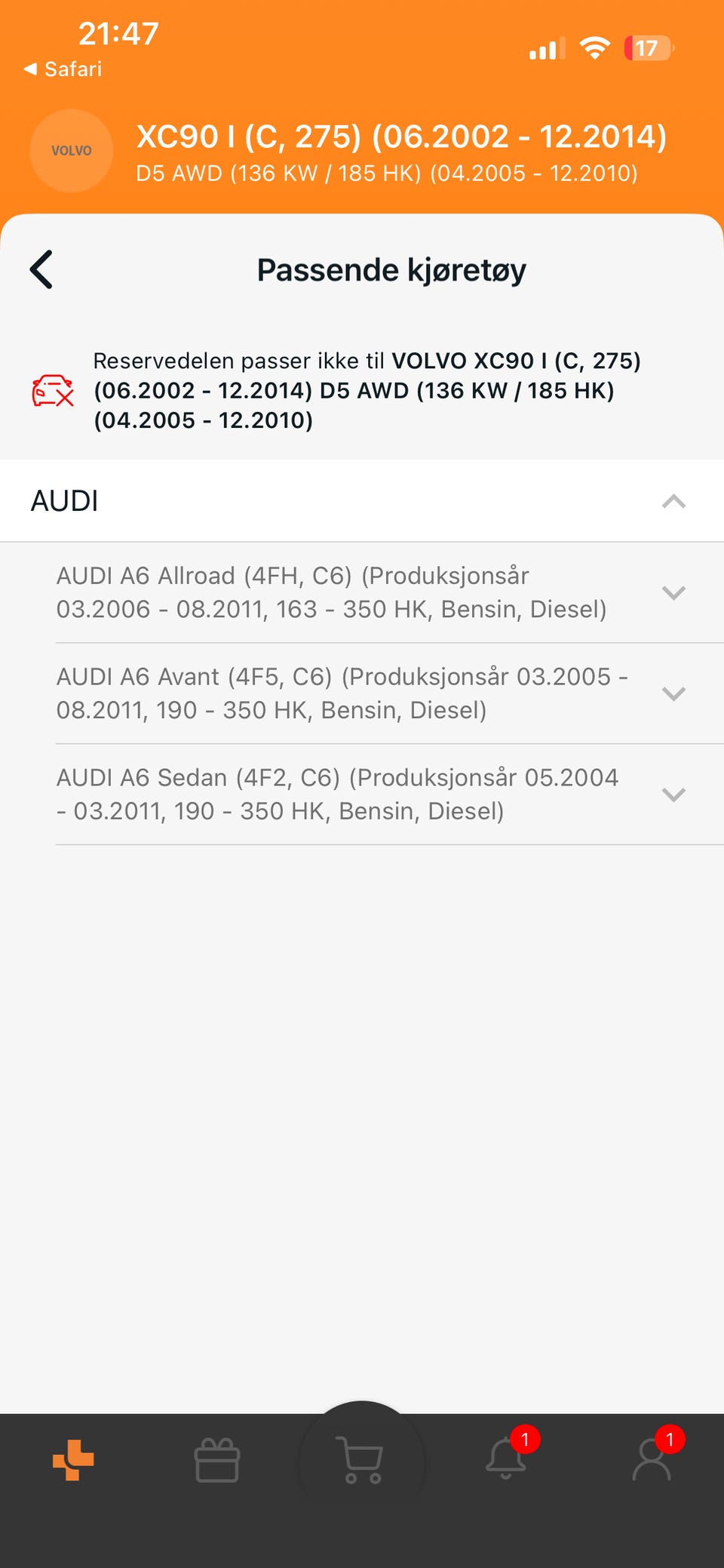Open the shopping cart

[362, 1460]
